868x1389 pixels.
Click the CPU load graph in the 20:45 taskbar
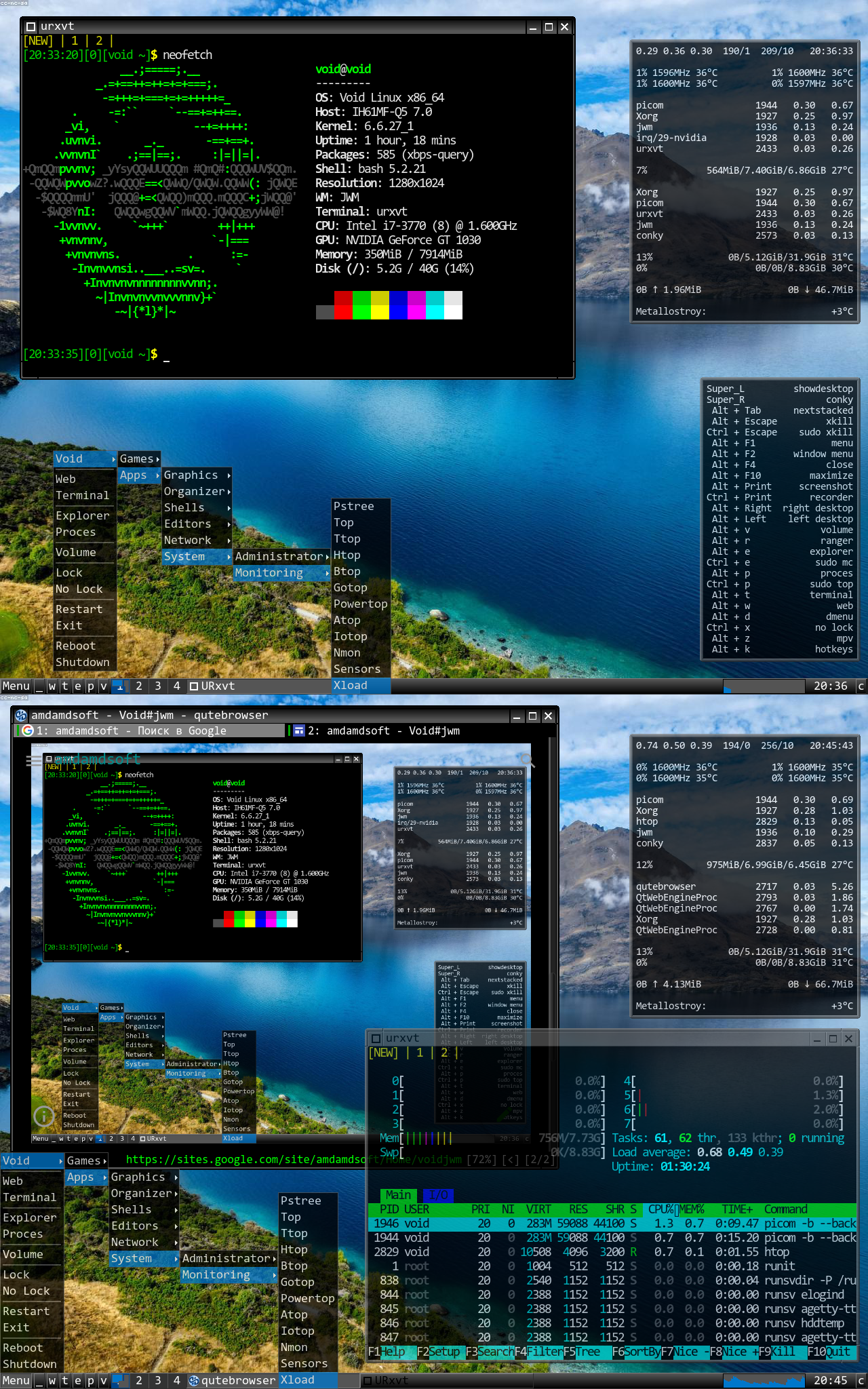tap(764, 1380)
